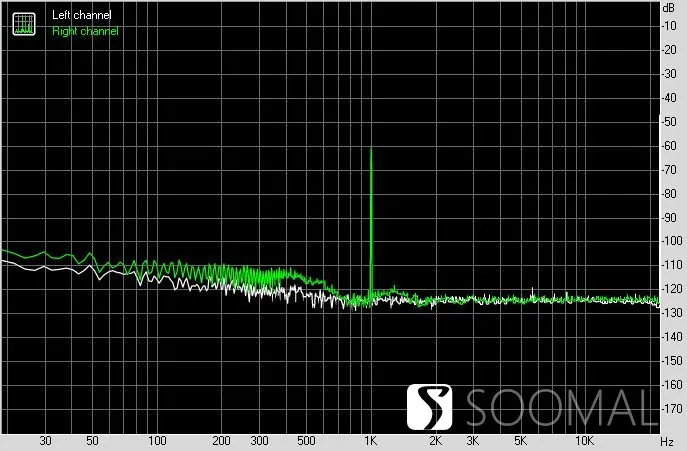Screen dimensions: 687x451
Task: Click the "100" frequency axis label
Action: pos(157,441)
